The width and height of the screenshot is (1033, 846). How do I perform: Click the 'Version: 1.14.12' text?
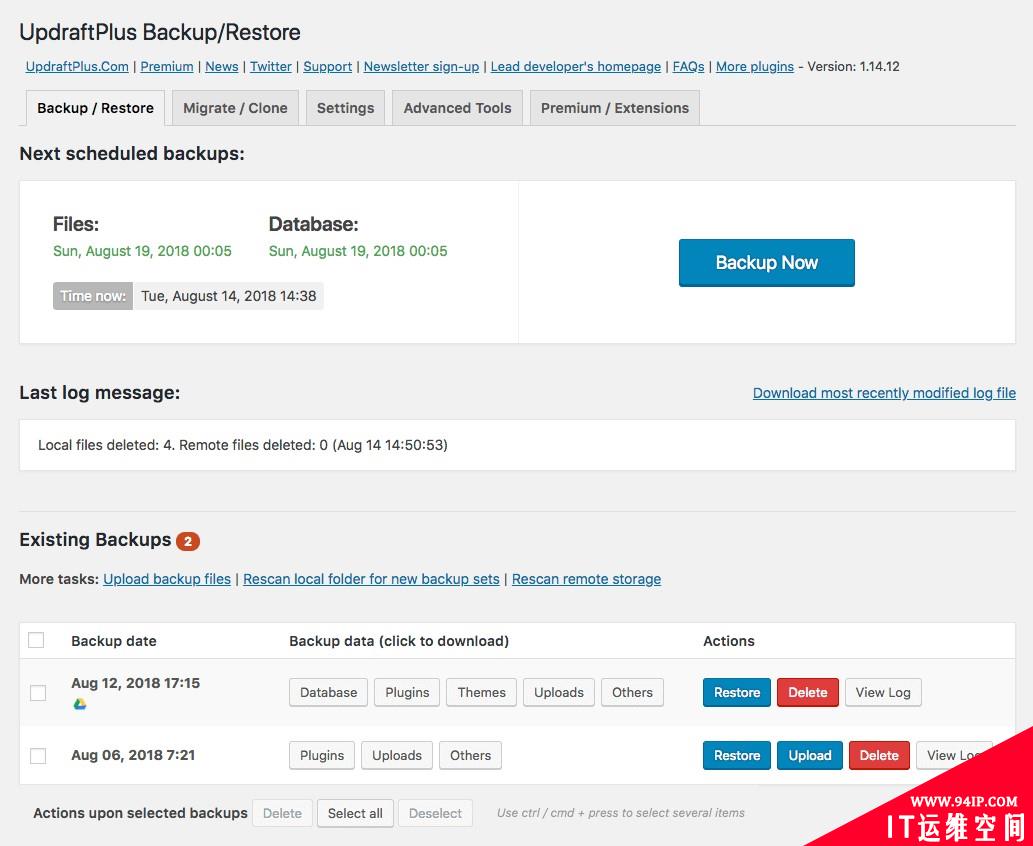(x=853, y=67)
